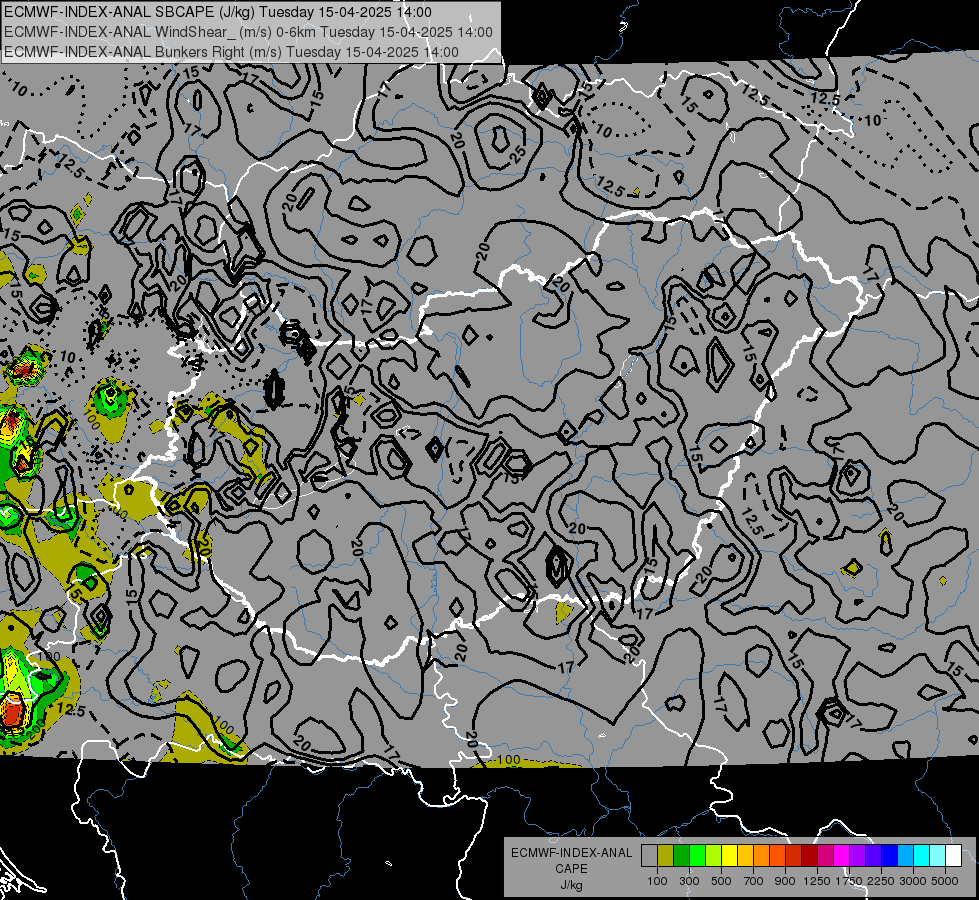The width and height of the screenshot is (979, 900).
Task: Click the 5000 tick label in the legend
Action: coord(945,881)
